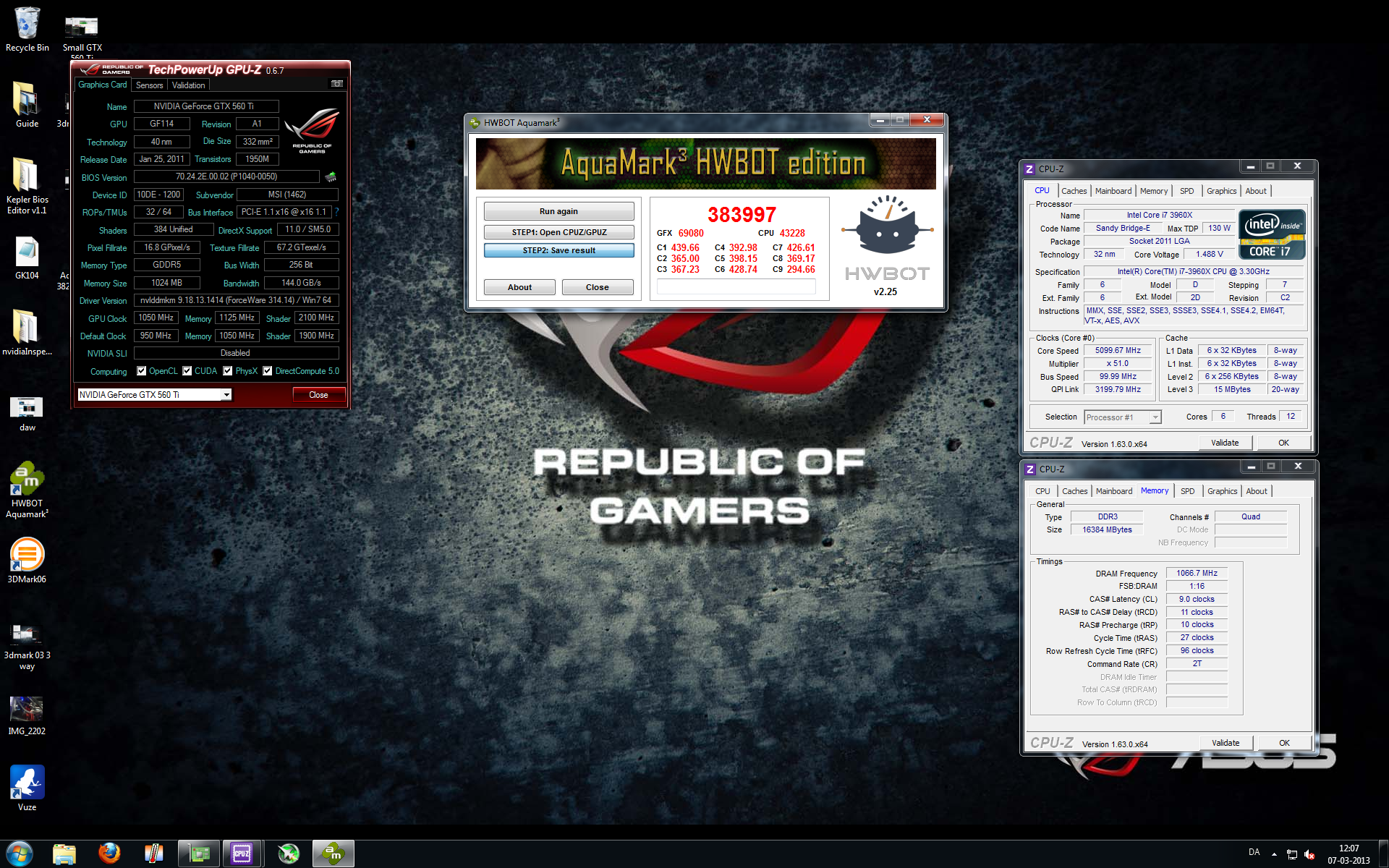The height and width of the screenshot is (868, 1389).
Task: Show hidden system tray icons arrow
Action: [x=1274, y=854]
